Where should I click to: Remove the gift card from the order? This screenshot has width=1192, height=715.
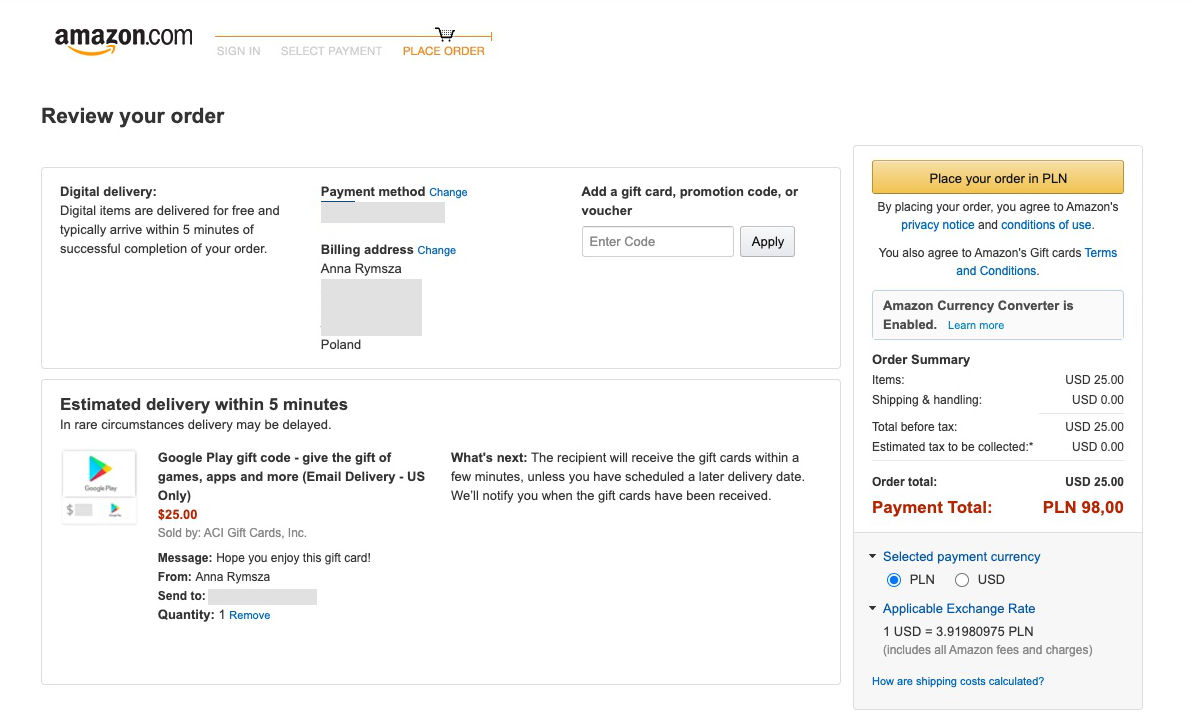point(249,615)
